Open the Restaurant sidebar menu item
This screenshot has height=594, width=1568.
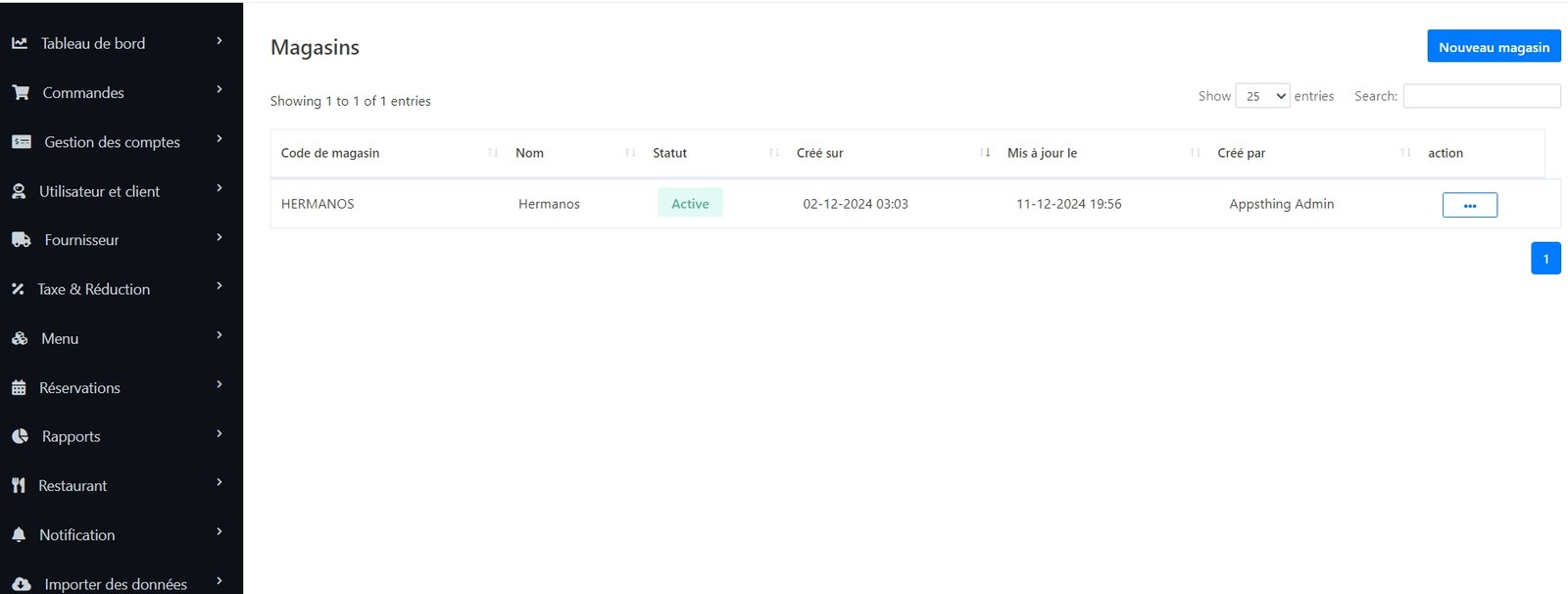click(73, 486)
